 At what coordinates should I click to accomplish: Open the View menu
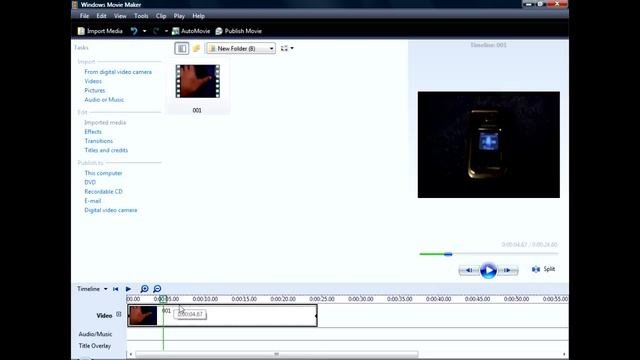[x=120, y=16]
